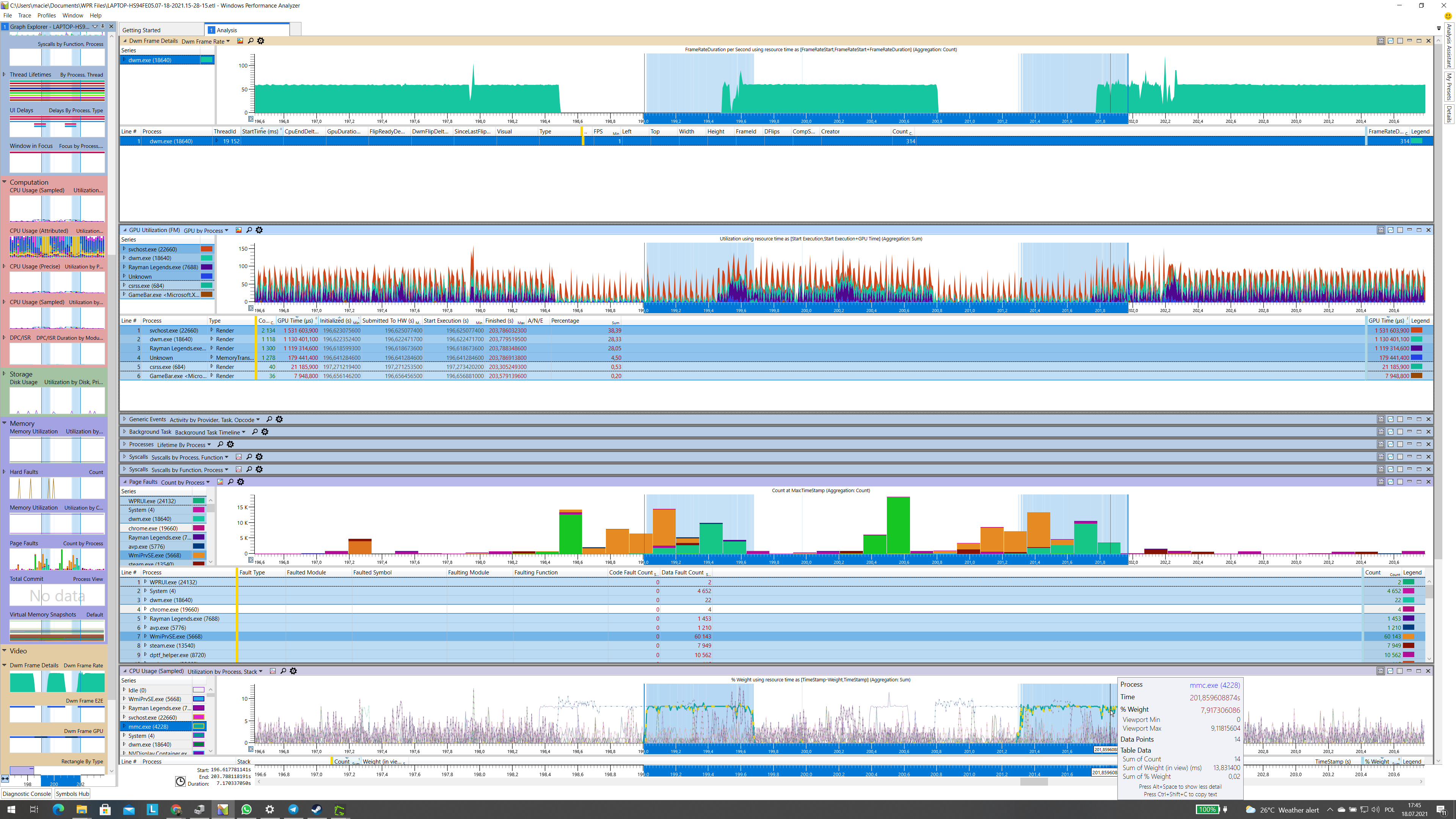The image size is (1456, 819).
Task: Open settings gear for Dwm Frame Details
Action: coord(260,41)
